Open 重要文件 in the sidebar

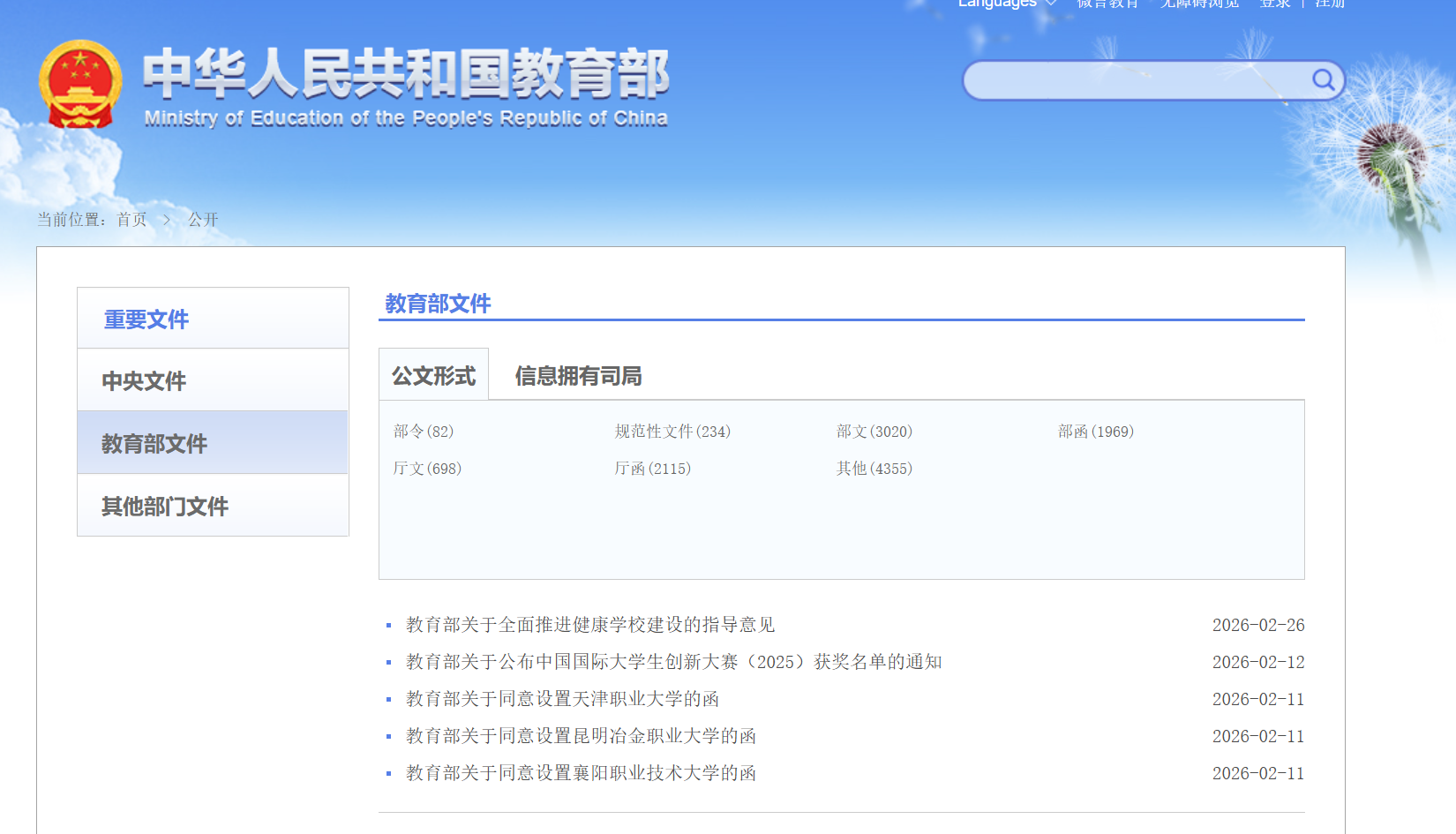tap(146, 319)
